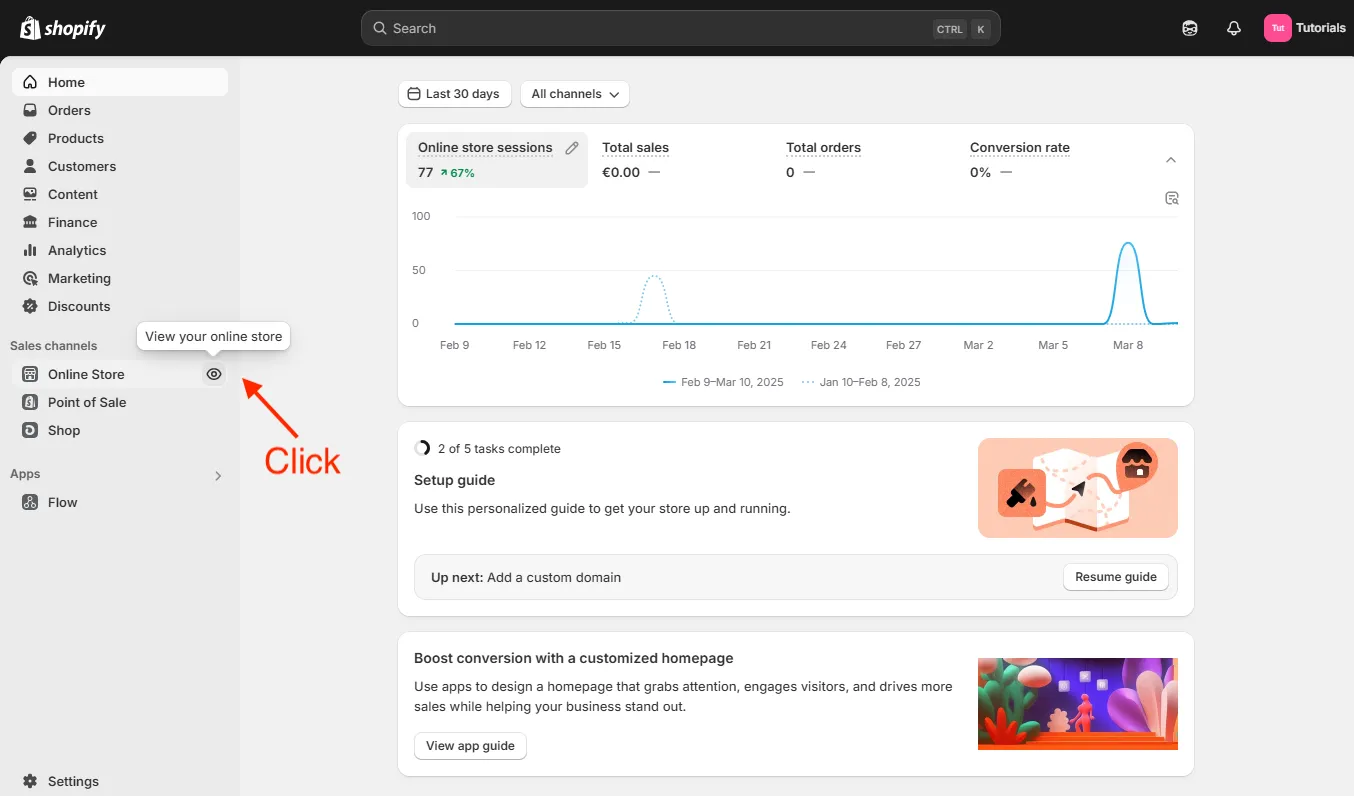Open the All channels dropdown
The height and width of the screenshot is (796, 1354).
click(x=574, y=93)
